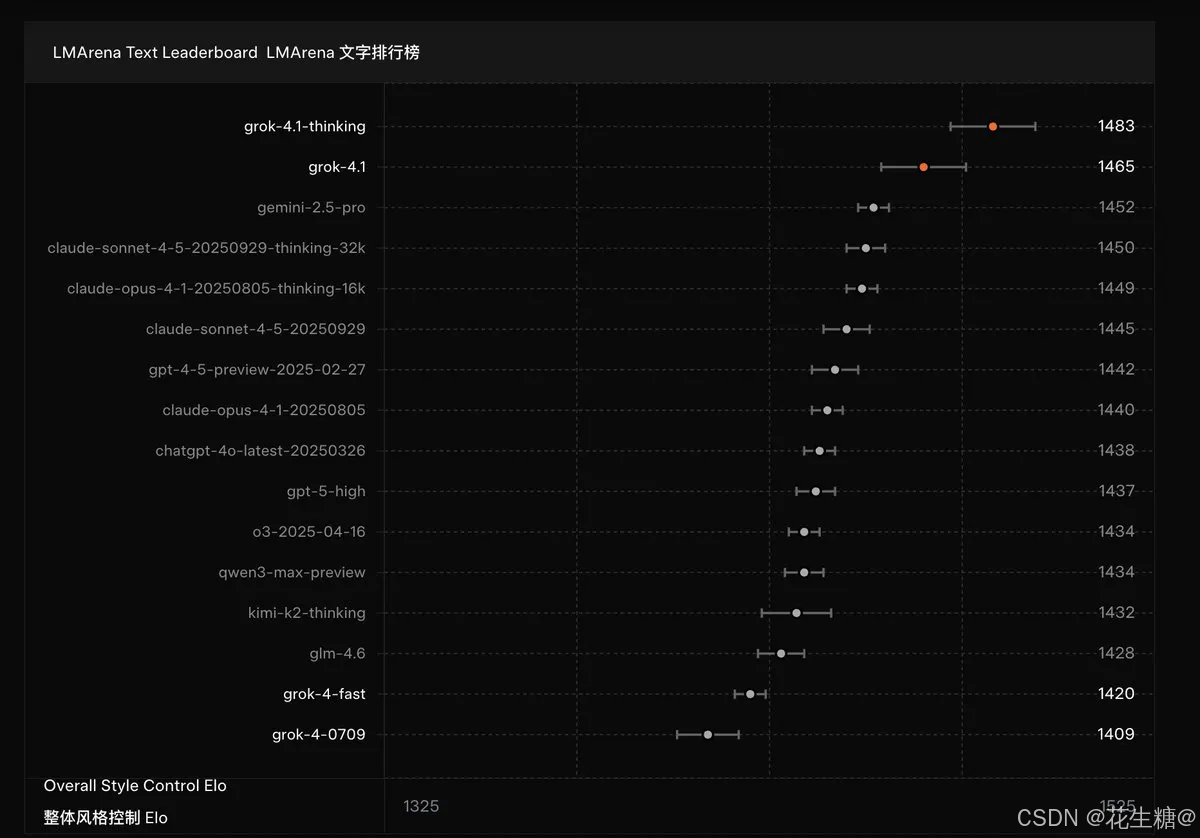Click the 1450 score value
The width and height of the screenshot is (1200, 838).
coord(1116,248)
